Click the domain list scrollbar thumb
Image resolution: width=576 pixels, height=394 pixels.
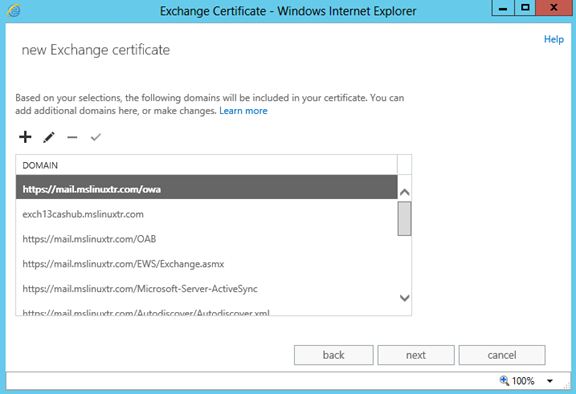pyautogui.click(x=404, y=218)
